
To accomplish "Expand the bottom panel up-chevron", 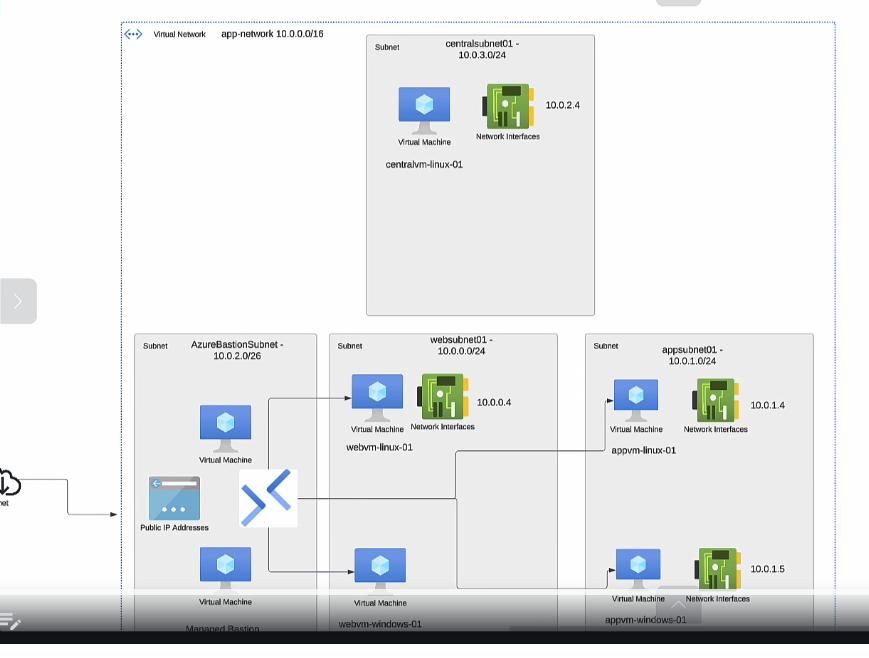I will pos(678,605).
